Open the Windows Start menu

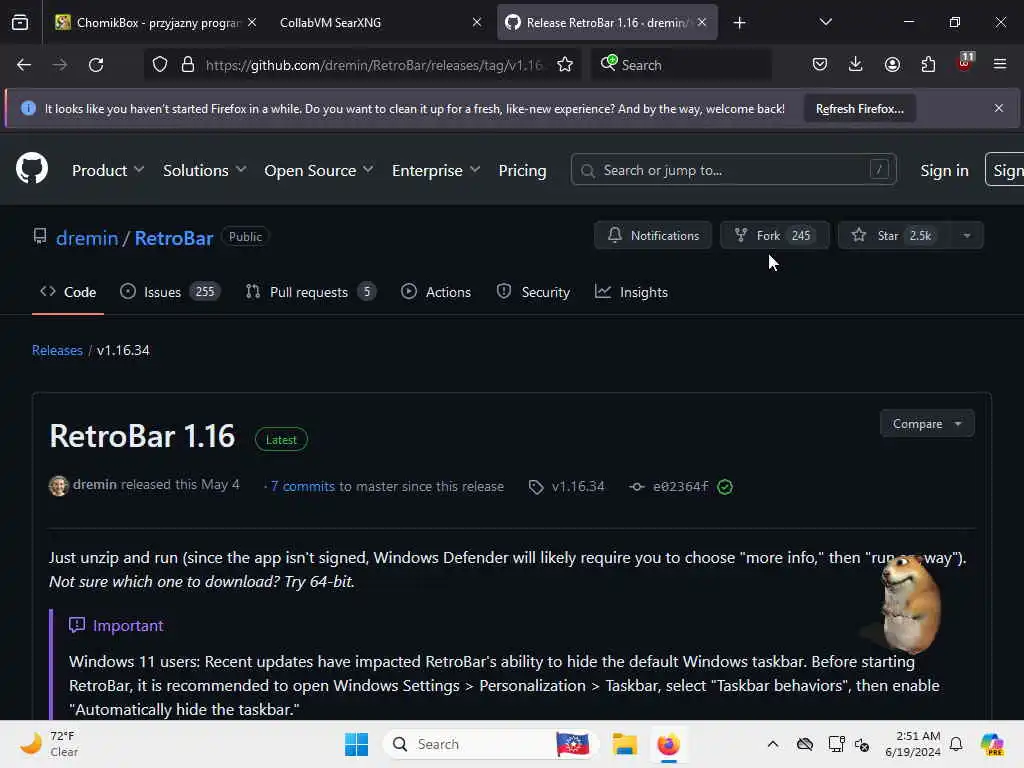coord(357,744)
